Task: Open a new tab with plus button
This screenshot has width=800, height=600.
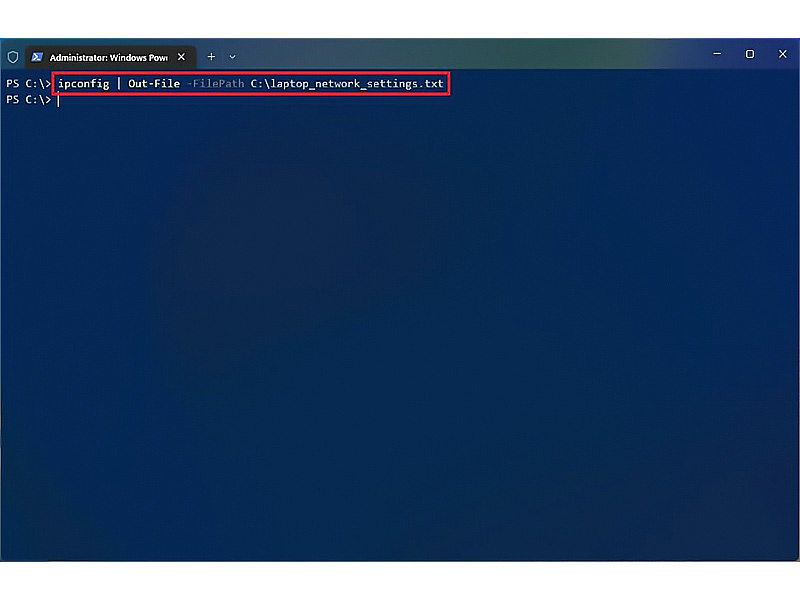Action: pyautogui.click(x=211, y=57)
